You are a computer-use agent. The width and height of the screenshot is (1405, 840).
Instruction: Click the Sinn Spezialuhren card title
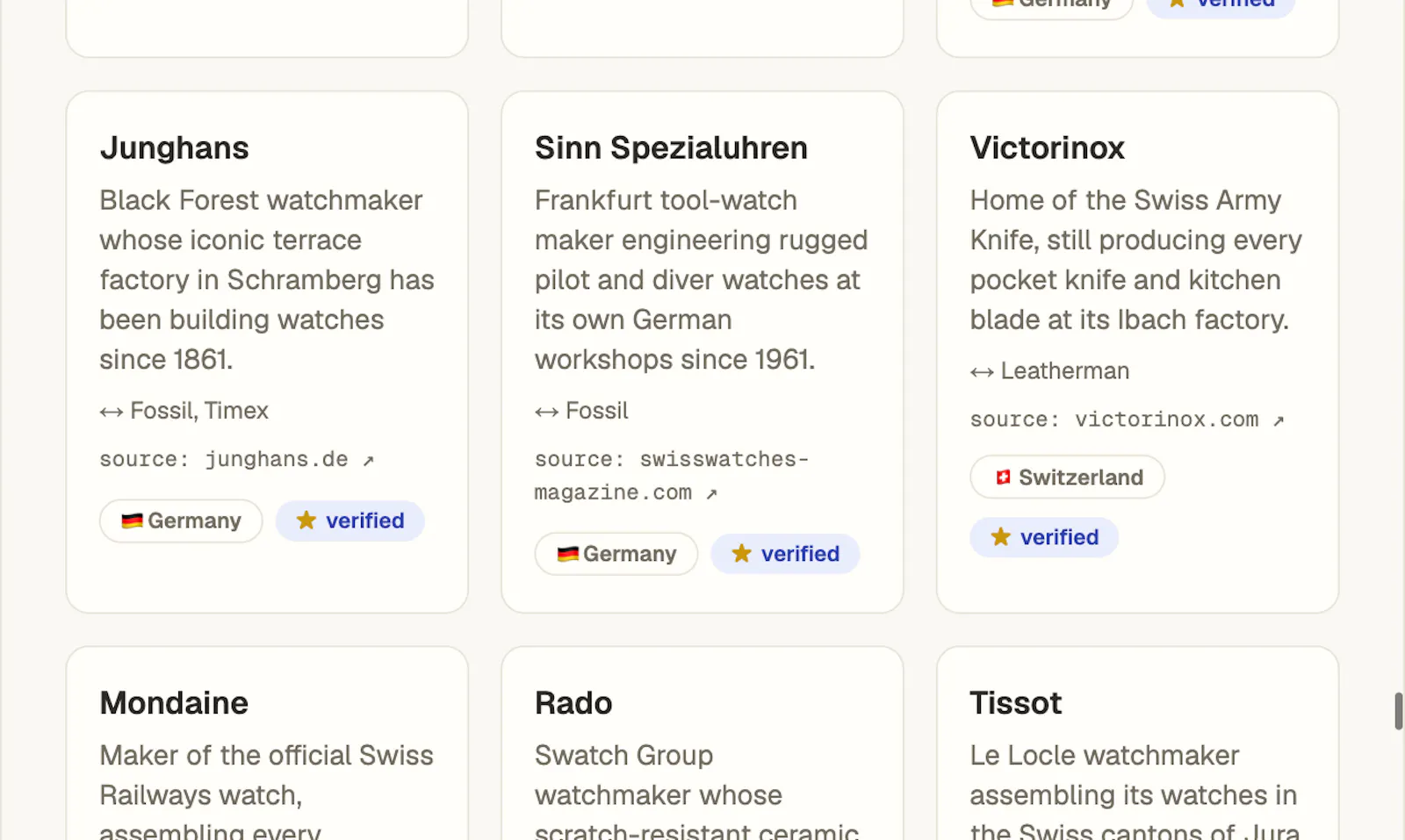[671, 147]
